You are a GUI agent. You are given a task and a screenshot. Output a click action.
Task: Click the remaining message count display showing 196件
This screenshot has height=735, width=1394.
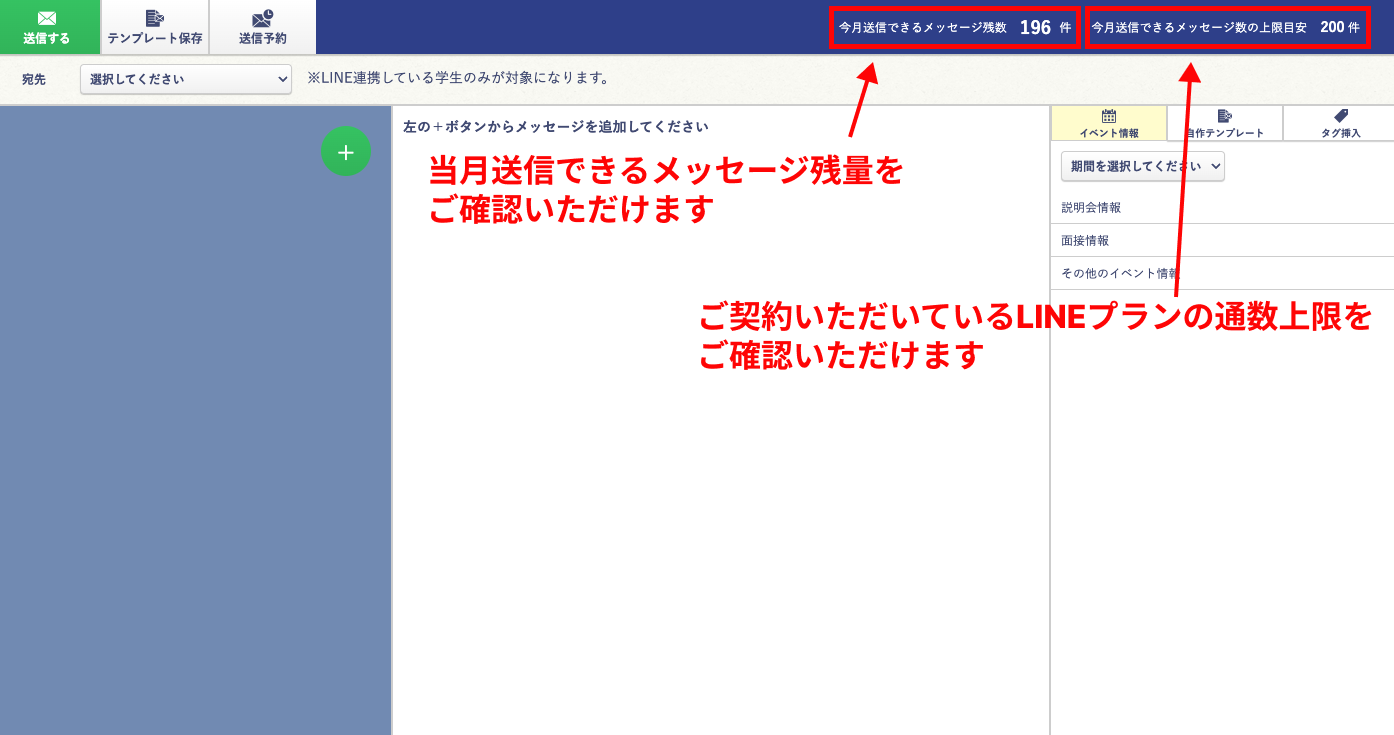tap(954, 28)
